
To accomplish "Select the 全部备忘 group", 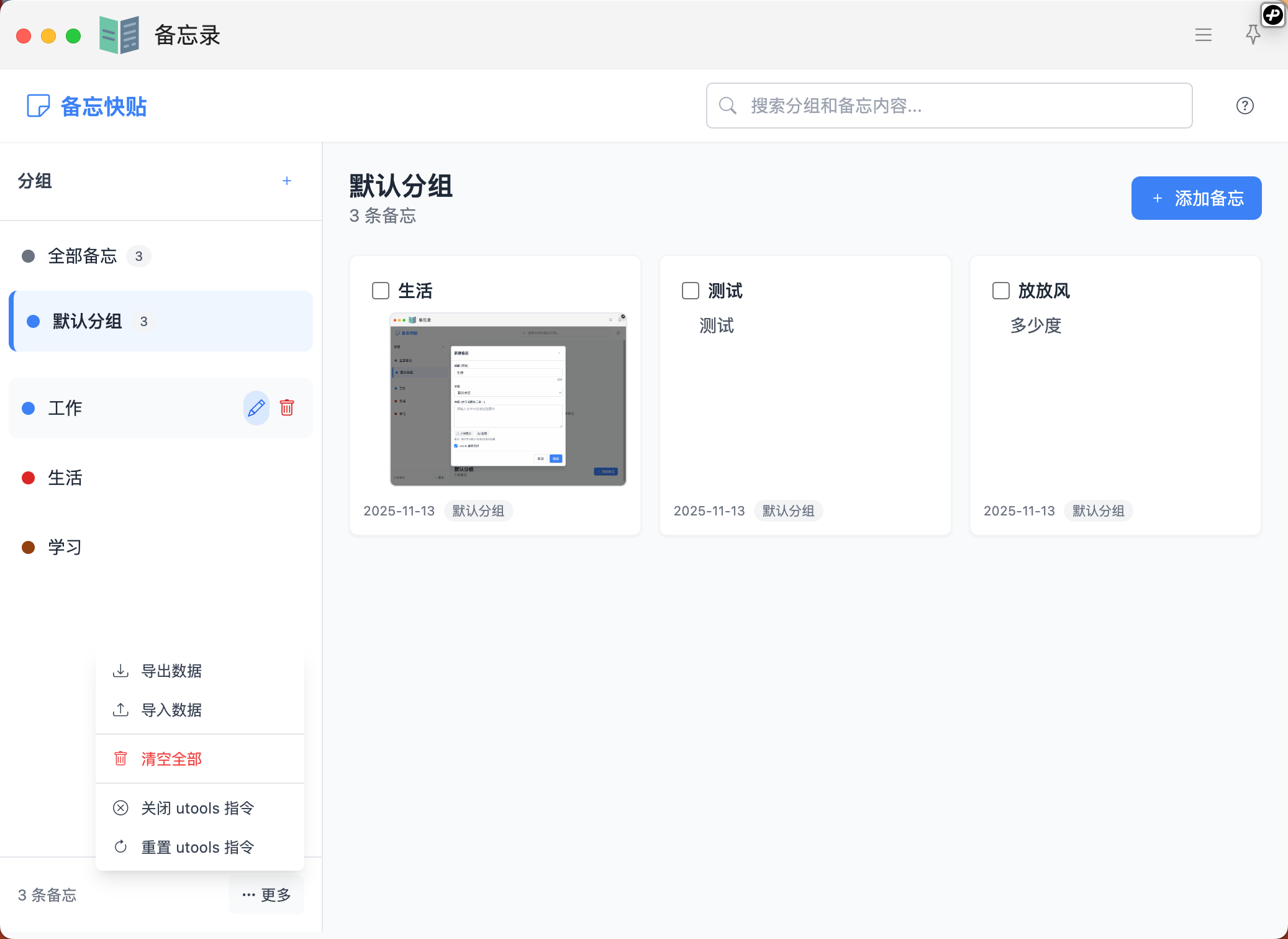I will click(83, 256).
